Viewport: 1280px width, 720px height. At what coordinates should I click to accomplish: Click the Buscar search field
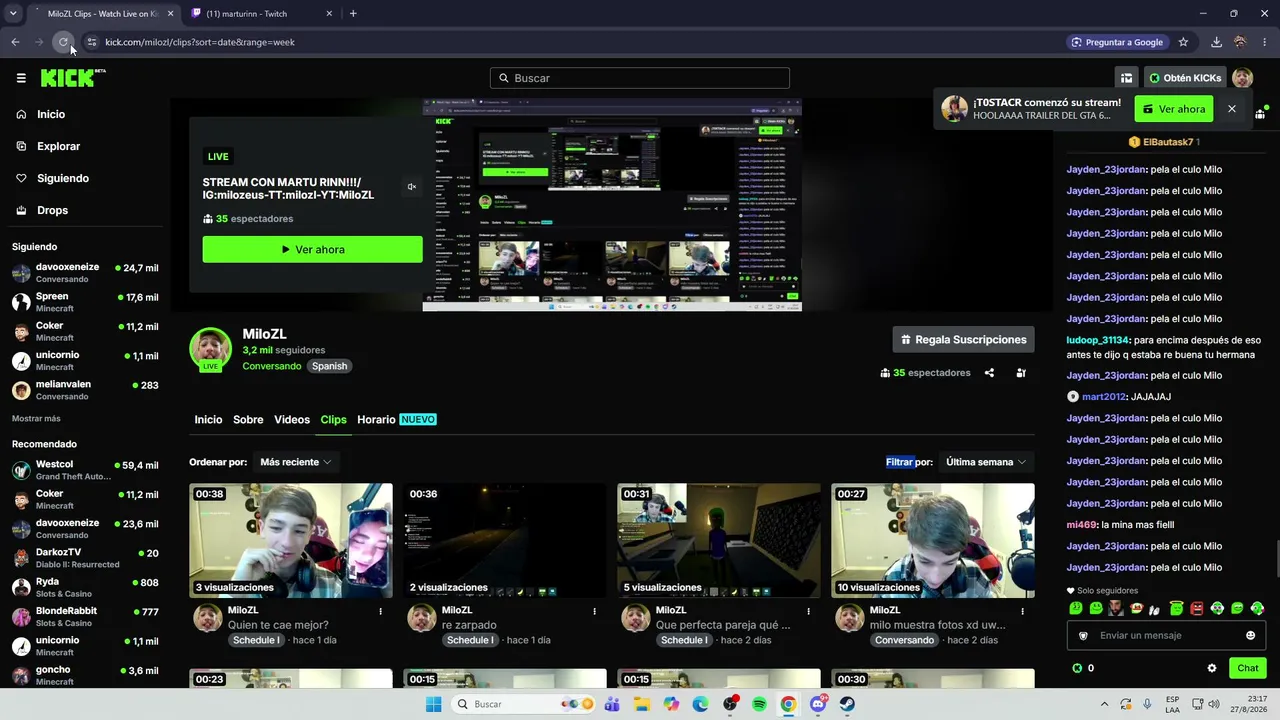[x=640, y=78]
